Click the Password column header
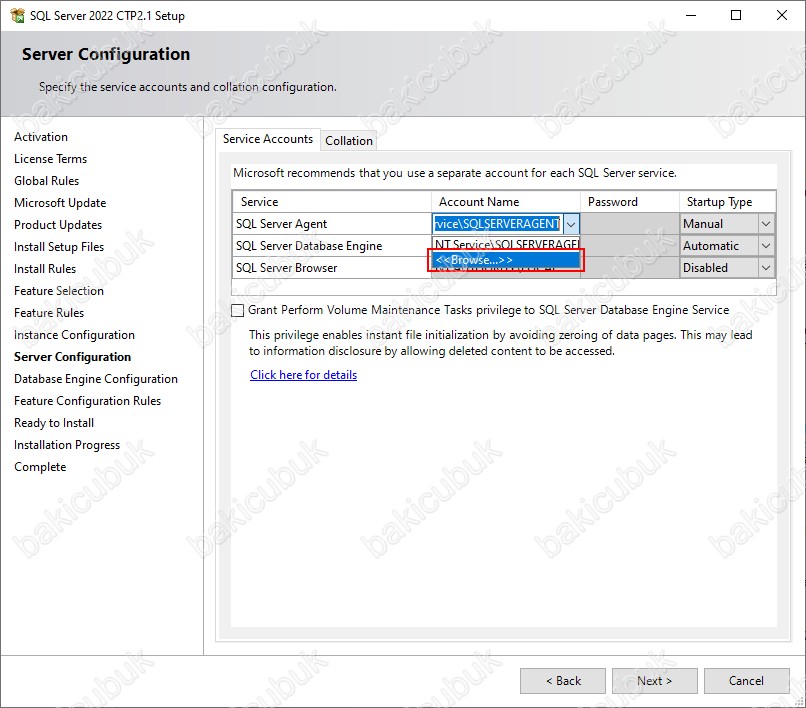This screenshot has width=806, height=708. 630,202
